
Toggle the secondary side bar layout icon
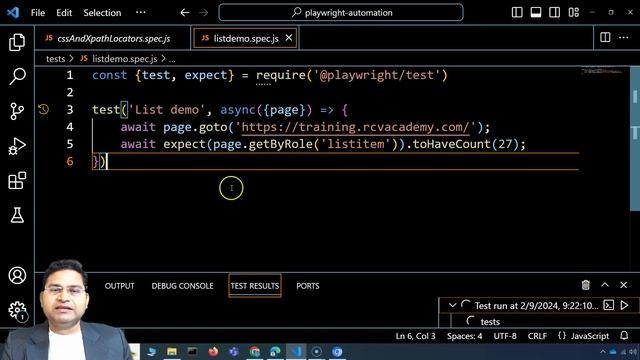555,12
